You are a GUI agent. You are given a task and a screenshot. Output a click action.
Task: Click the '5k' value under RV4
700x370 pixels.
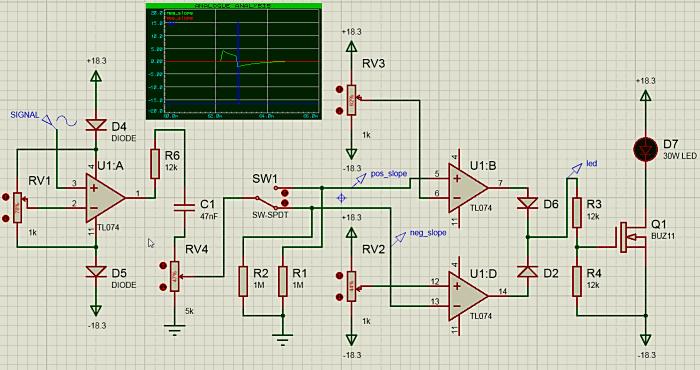tap(189, 311)
